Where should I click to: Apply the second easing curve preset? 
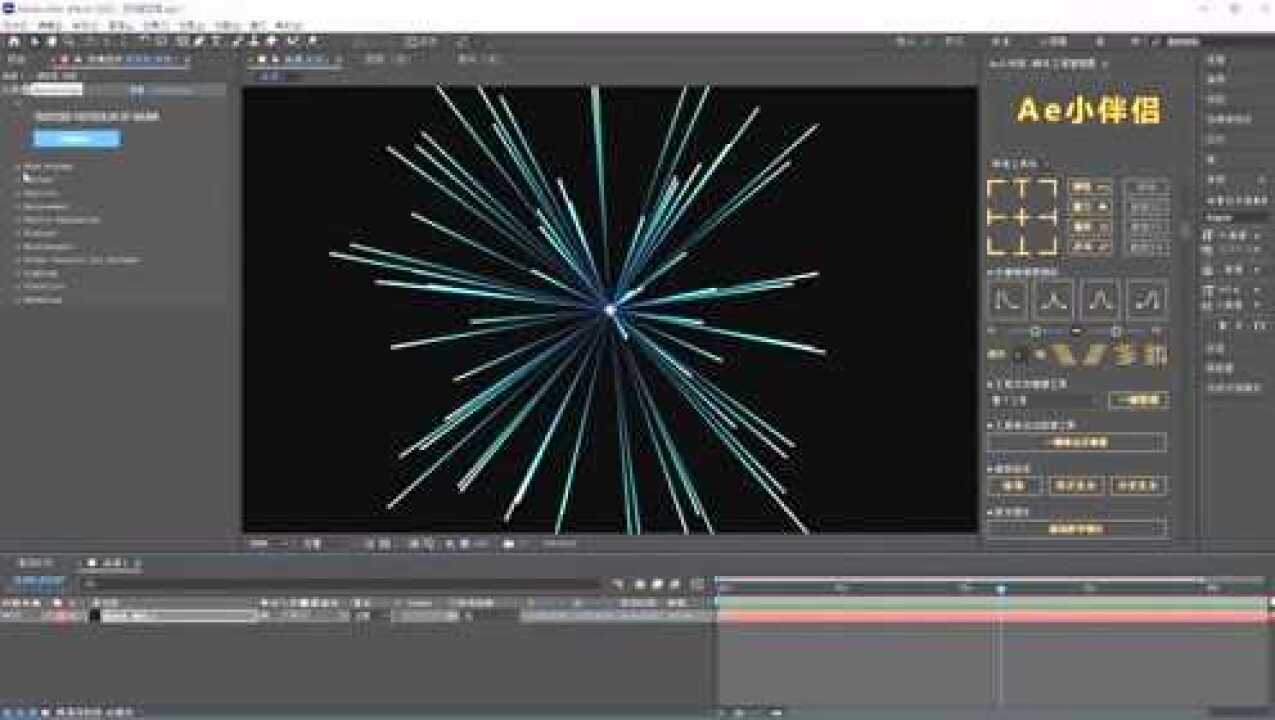1054,299
